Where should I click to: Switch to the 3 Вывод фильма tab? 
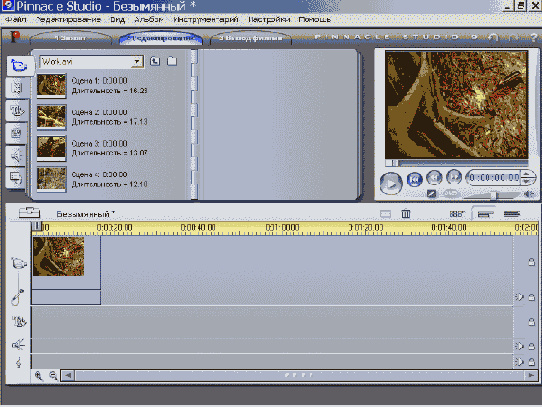pyautogui.click(x=251, y=38)
